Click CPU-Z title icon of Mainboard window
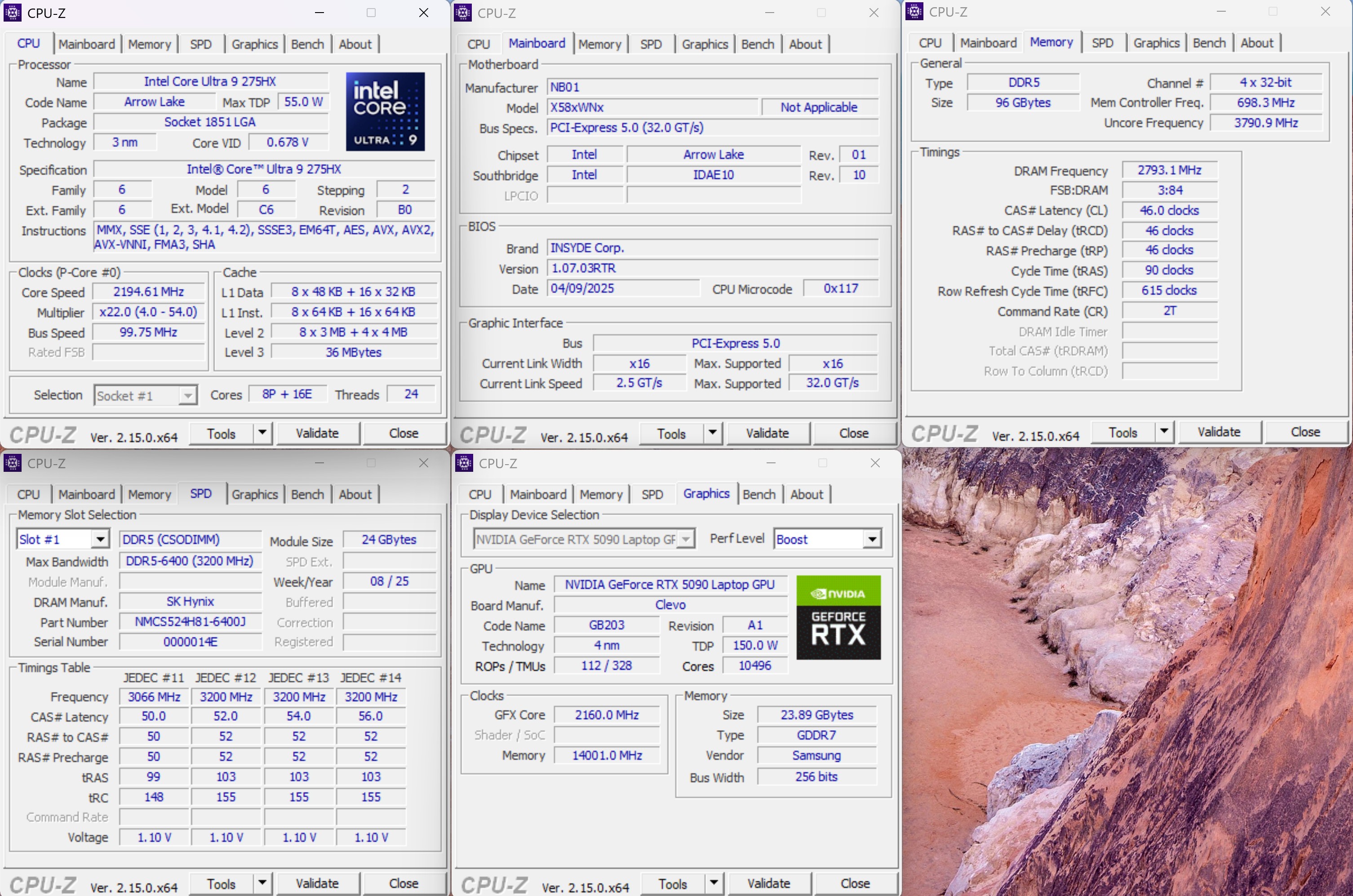1353x896 pixels. (x=463, y=13)
